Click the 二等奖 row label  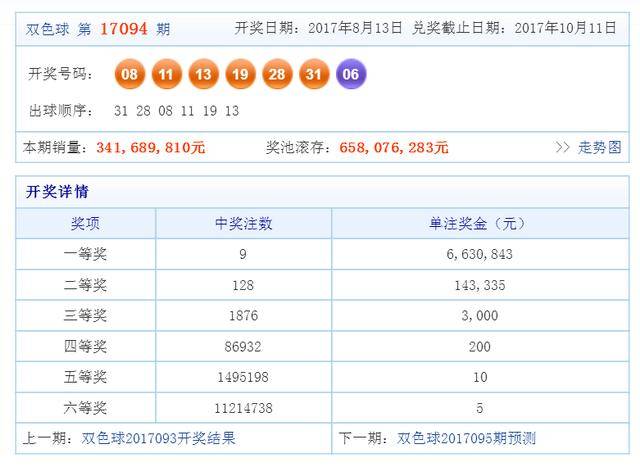85,285
